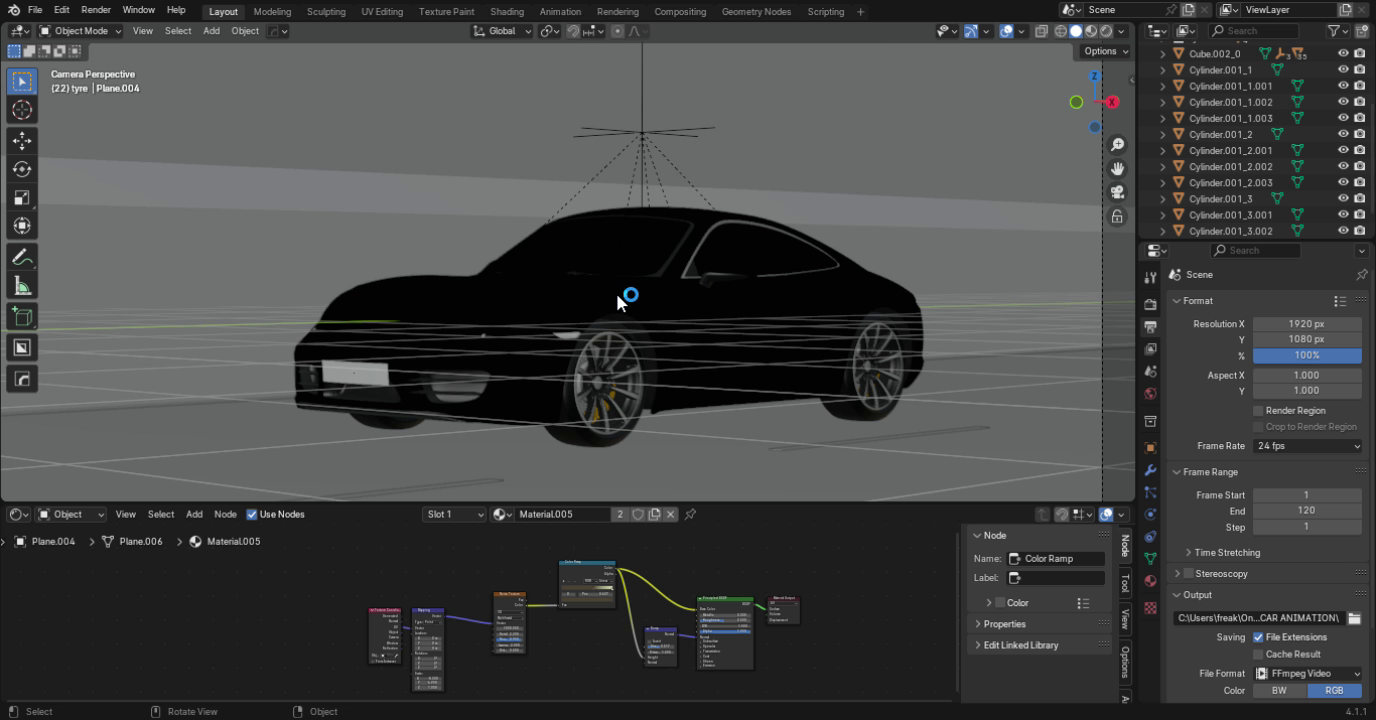Toggle the camera view gizmo icon

pos(1118,192)
